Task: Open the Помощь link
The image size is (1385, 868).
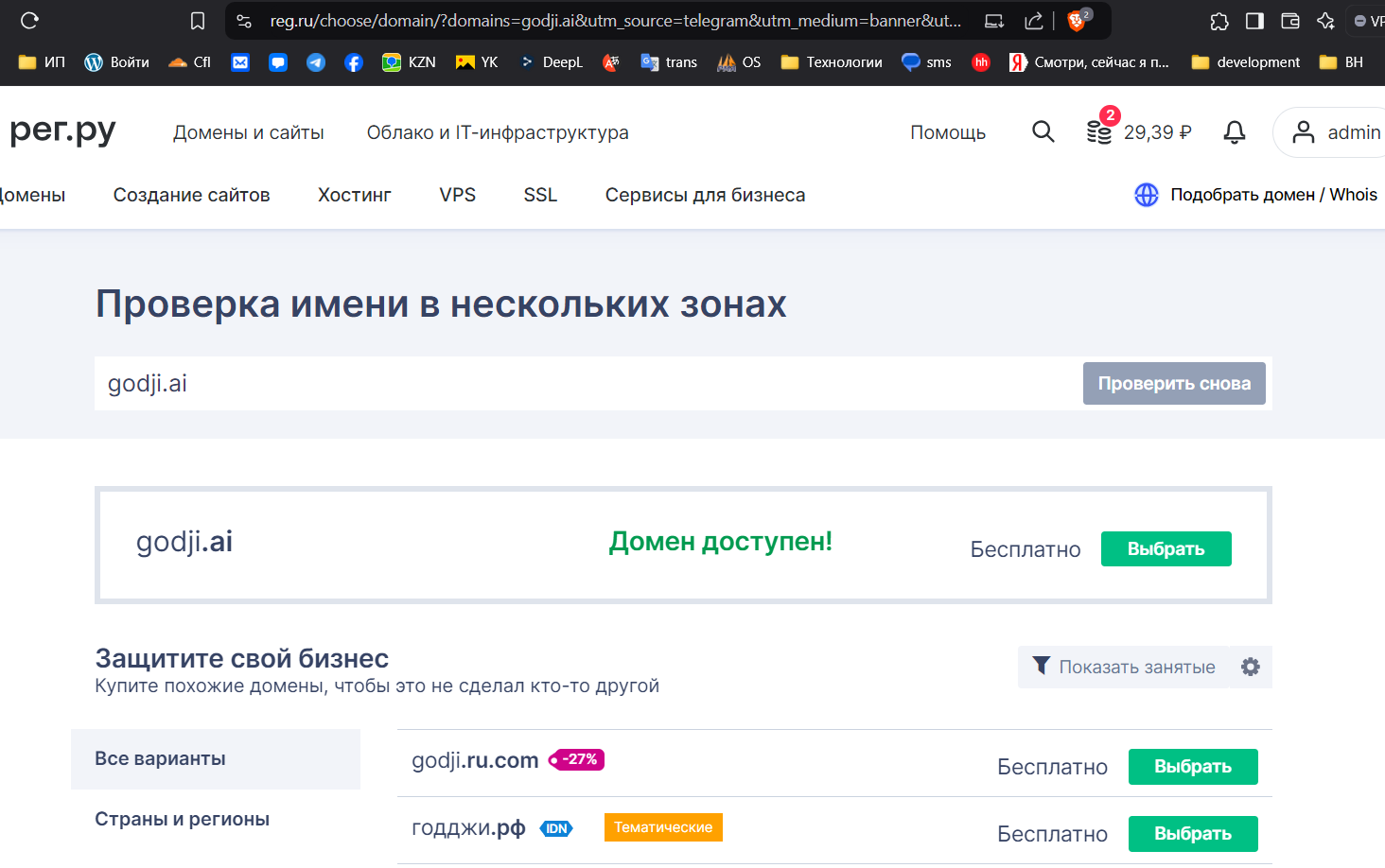Action: click(x=948, y=132)
